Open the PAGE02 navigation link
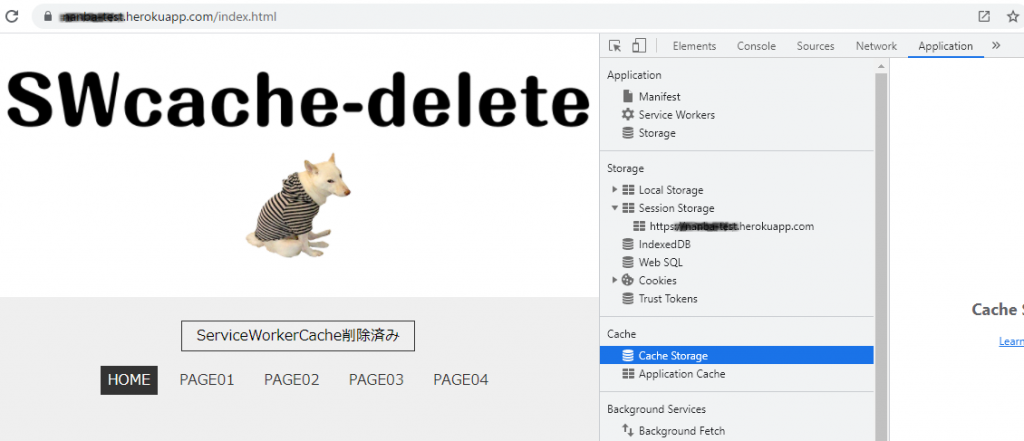 [x=291, y=380]
